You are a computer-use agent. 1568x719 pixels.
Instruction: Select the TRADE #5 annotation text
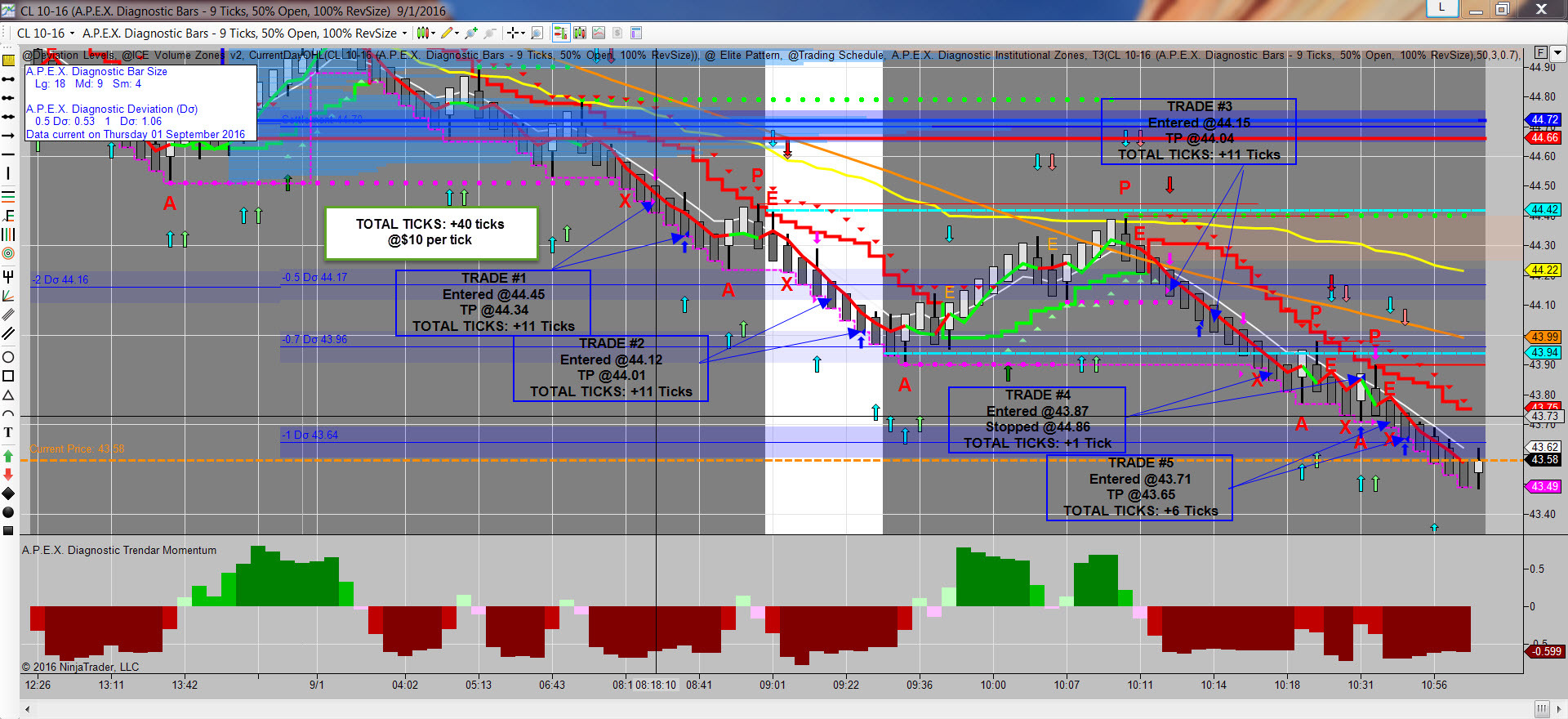[1140, 487]
